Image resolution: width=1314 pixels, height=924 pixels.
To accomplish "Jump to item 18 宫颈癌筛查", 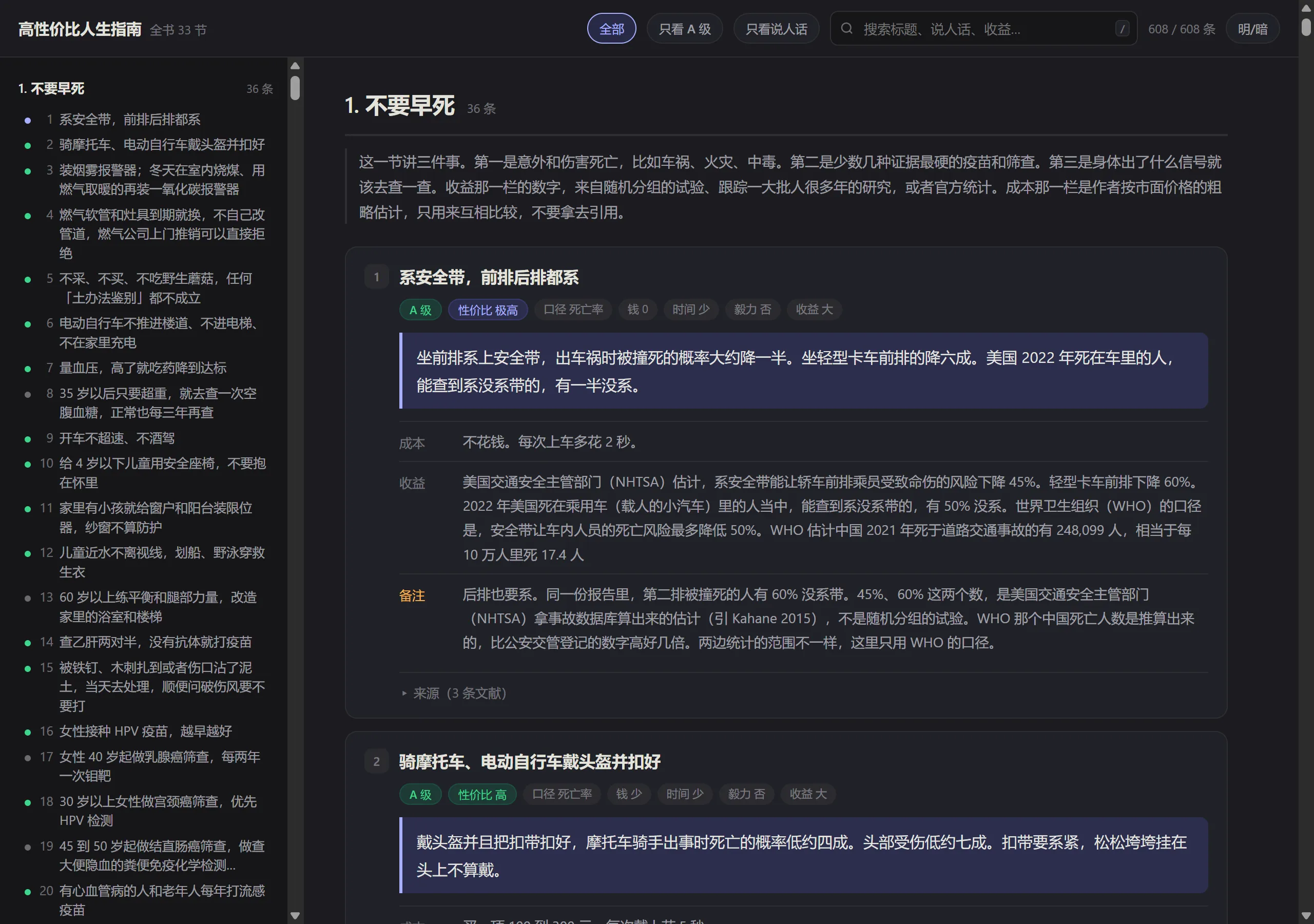I will (x=145, y=811).
